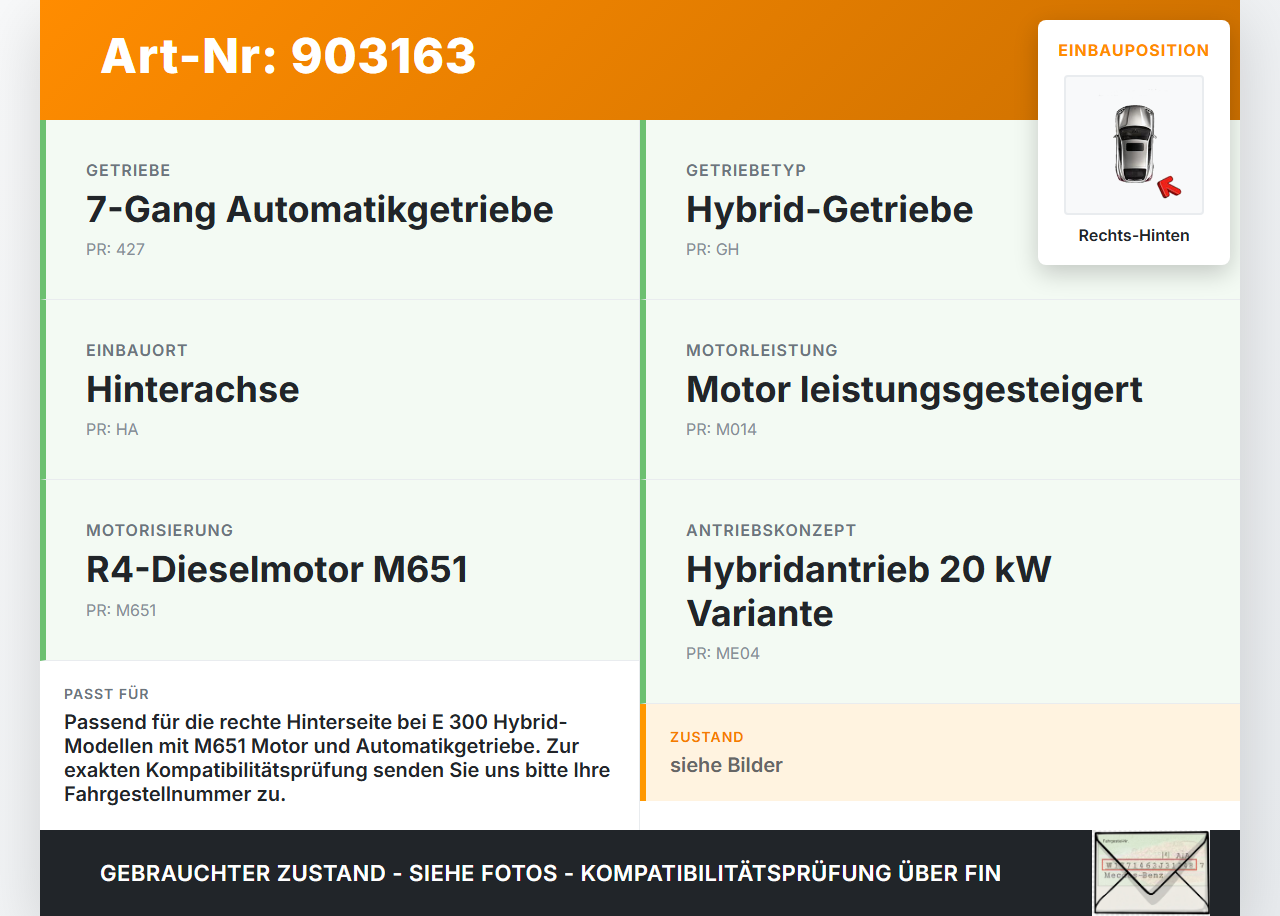Viewport: 1280px width, 916px height.
Task: Click the car position diagram image
Action: click(x=1134, y=145)
